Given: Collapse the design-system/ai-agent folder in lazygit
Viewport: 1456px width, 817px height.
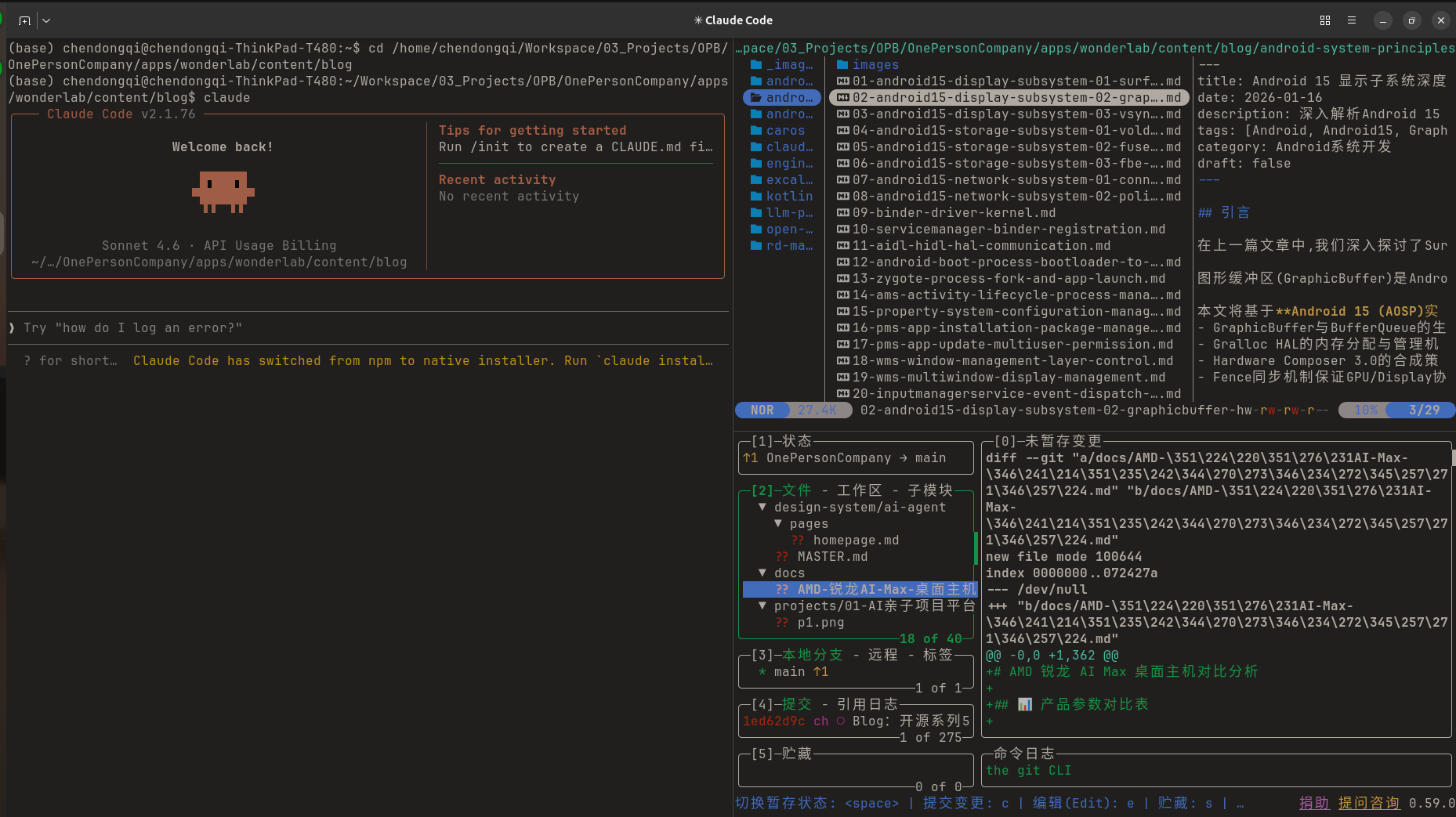Looking at the screenshot, I should pos(762,507).
